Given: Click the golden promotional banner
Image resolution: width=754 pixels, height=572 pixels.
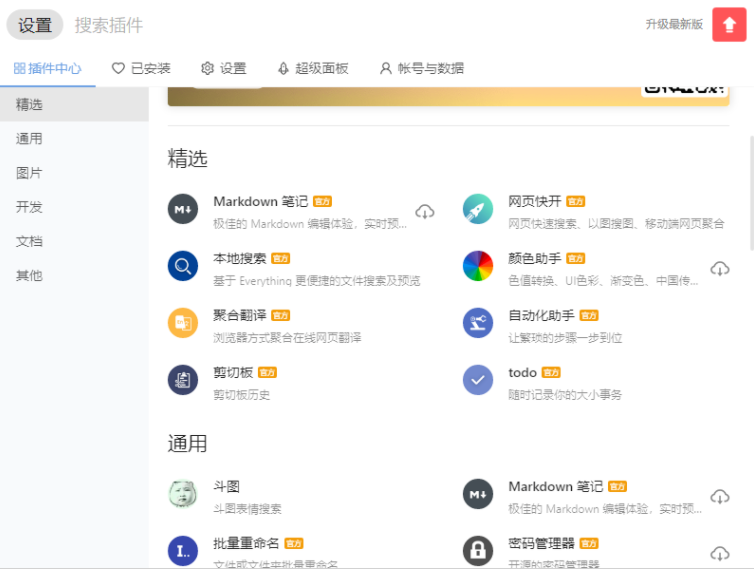Looking at the screenshot, I should [448, 96].
